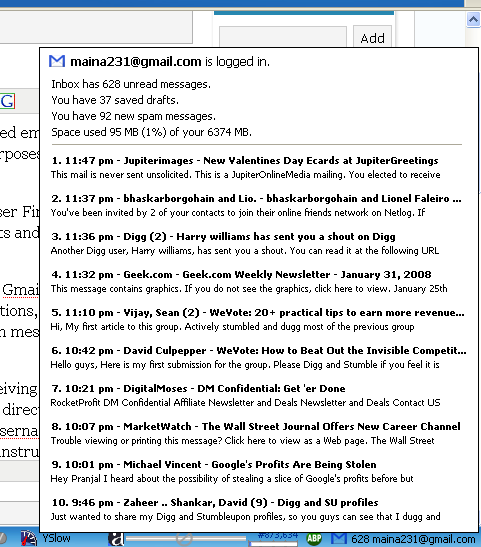481x547 pixels.
Task: Click snippet 'Hi, My first article to this group'
Action: coord(233,327)
